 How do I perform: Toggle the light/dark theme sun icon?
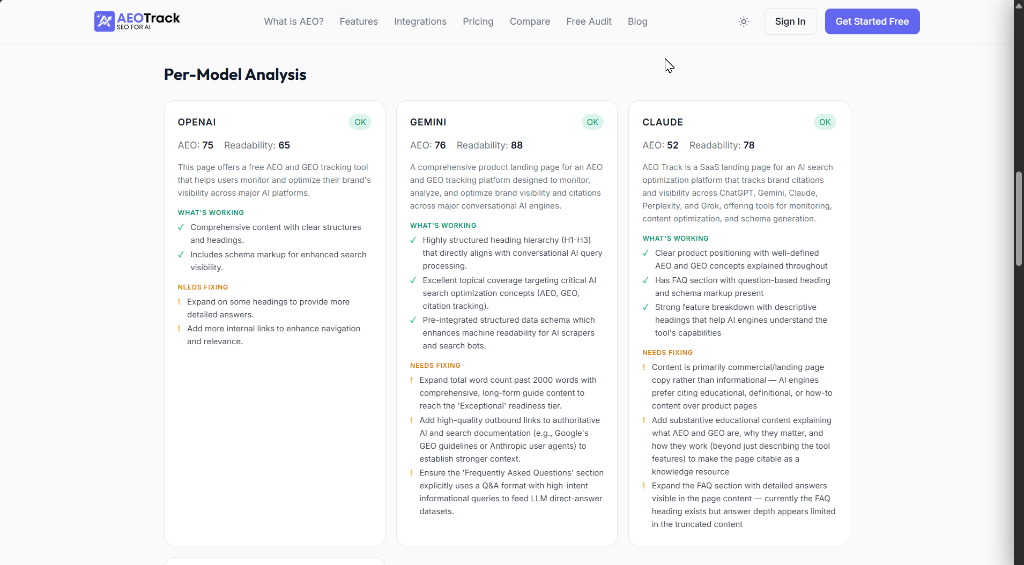(x=743, y=22)
